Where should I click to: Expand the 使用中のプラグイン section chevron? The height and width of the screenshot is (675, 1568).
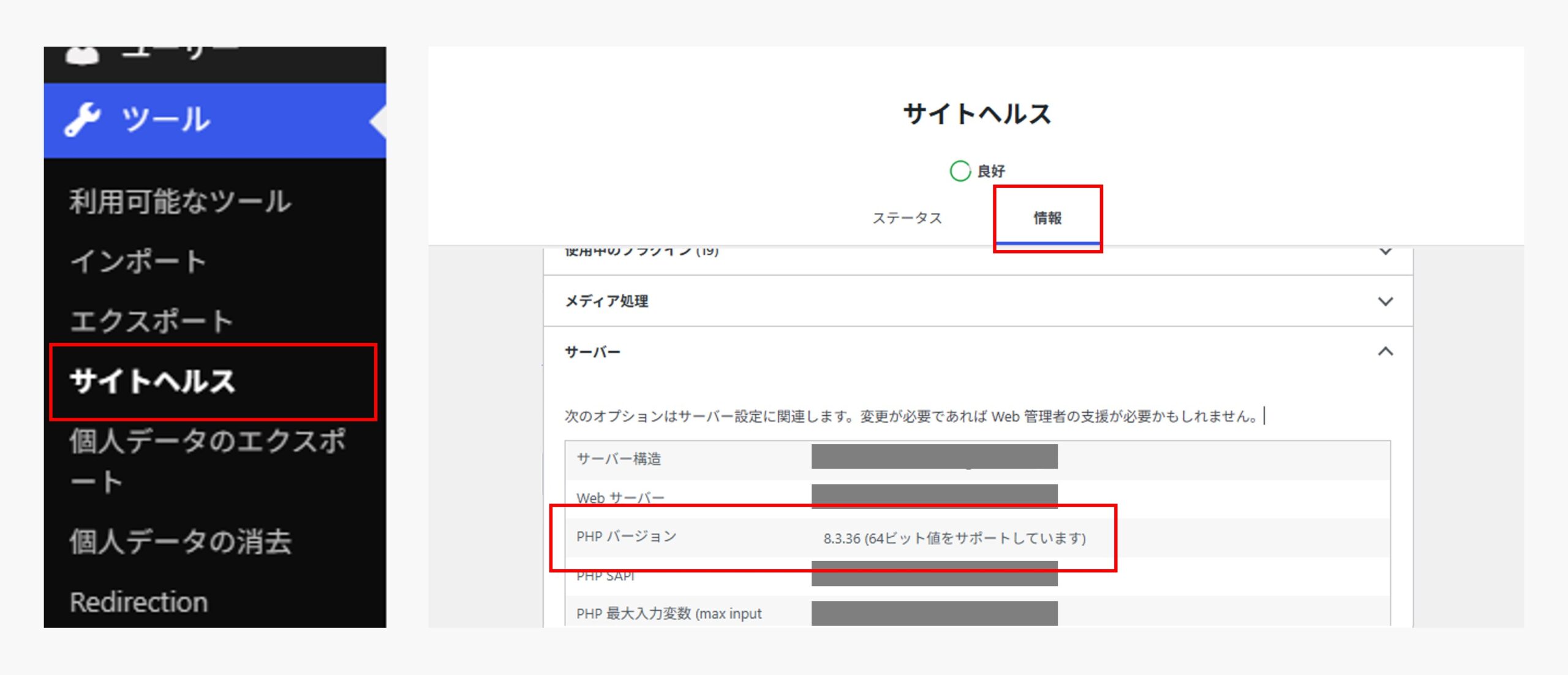[1385, 252]
